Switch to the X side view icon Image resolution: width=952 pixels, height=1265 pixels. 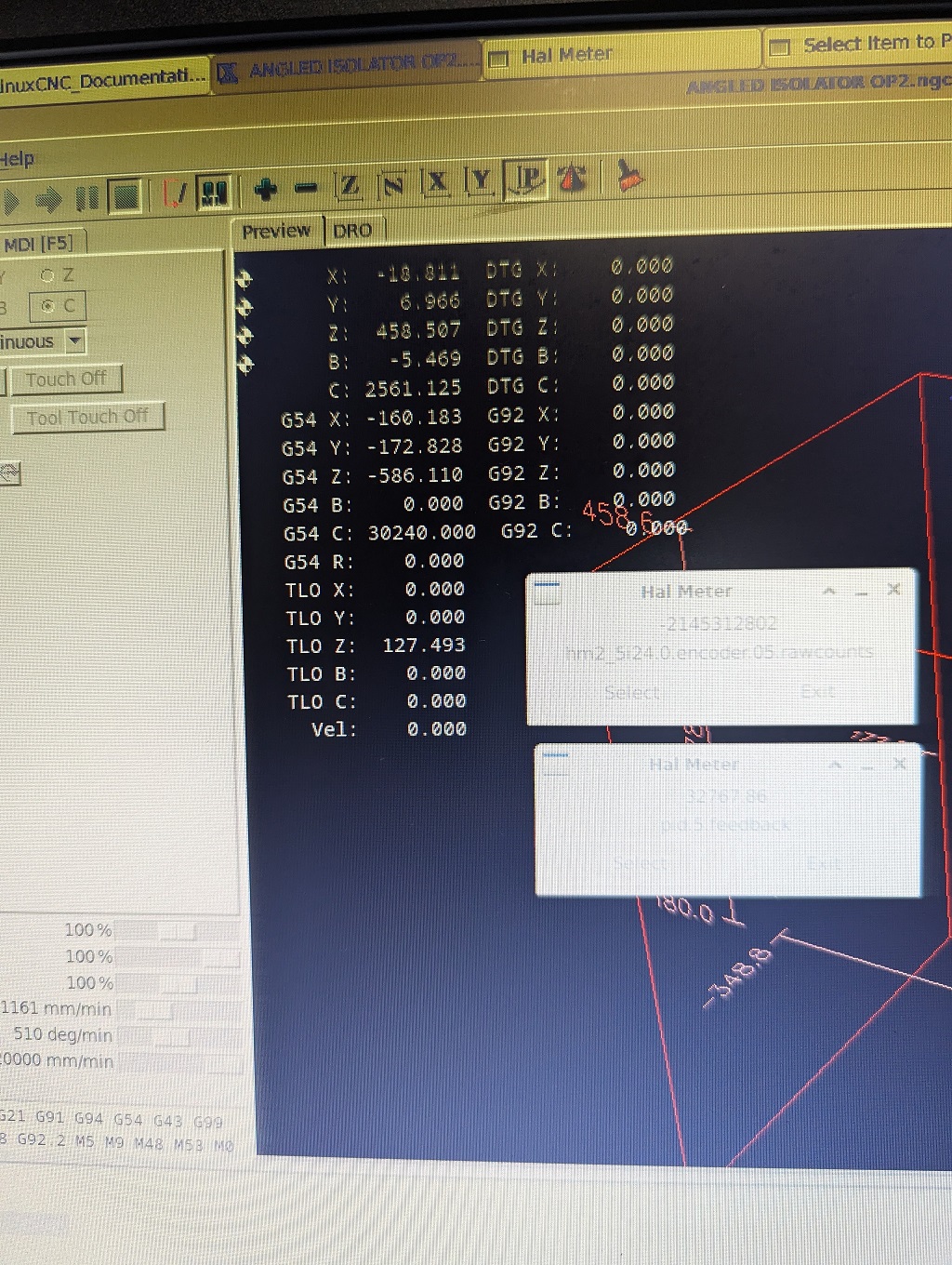[x=437, y=181]
